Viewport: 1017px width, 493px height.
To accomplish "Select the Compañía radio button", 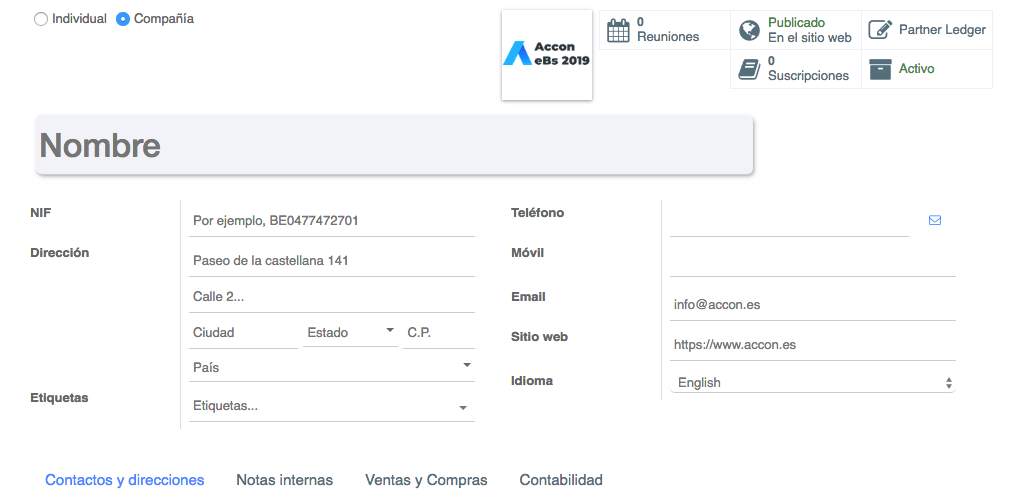I will pyautogui.click(x=123, y=19).
